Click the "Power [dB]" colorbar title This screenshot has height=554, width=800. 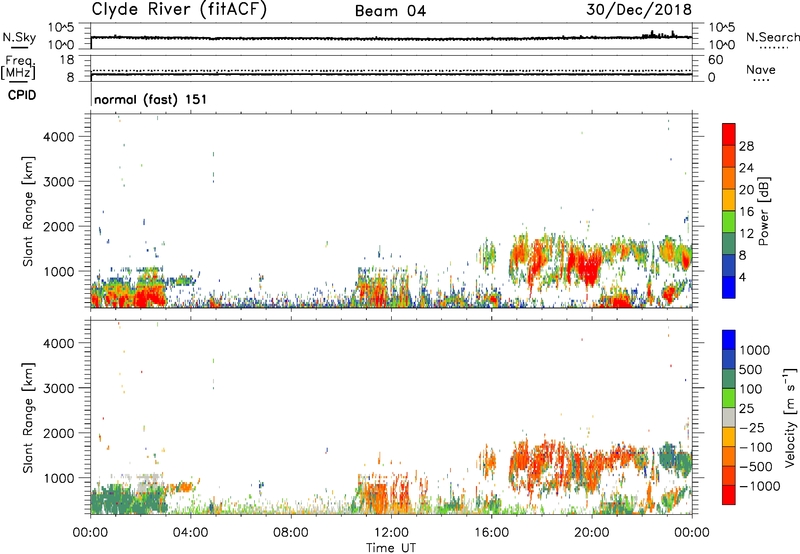(x=764, y=211)
